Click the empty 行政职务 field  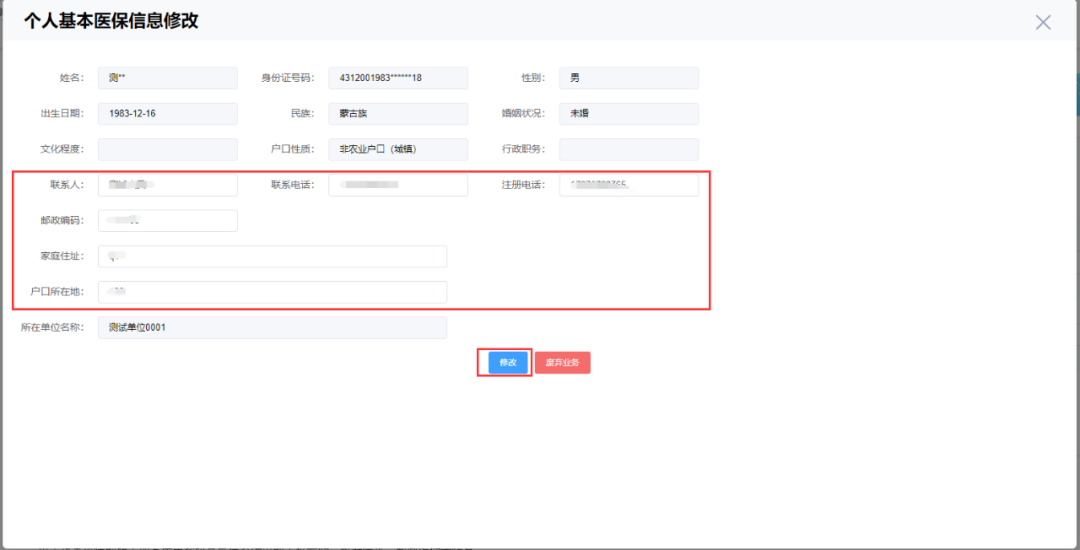[x=628, y=150]
